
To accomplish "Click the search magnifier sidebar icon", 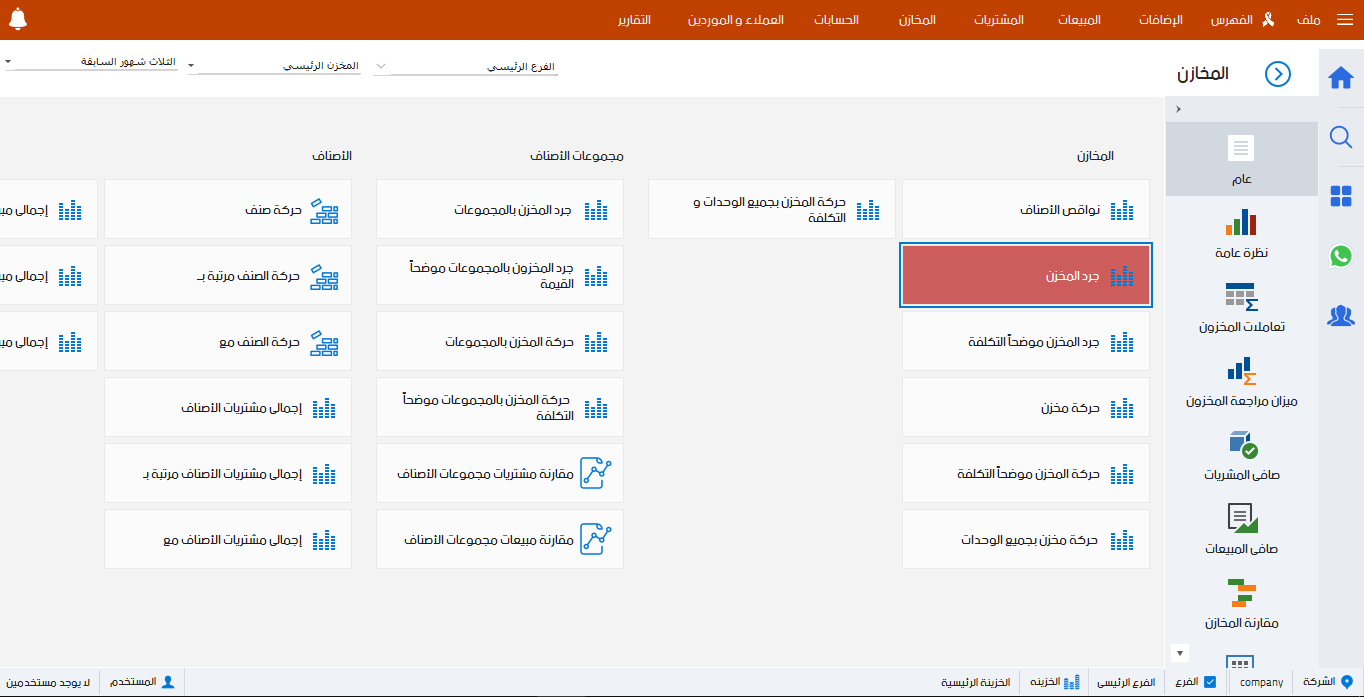I will tap(1341, 137).
